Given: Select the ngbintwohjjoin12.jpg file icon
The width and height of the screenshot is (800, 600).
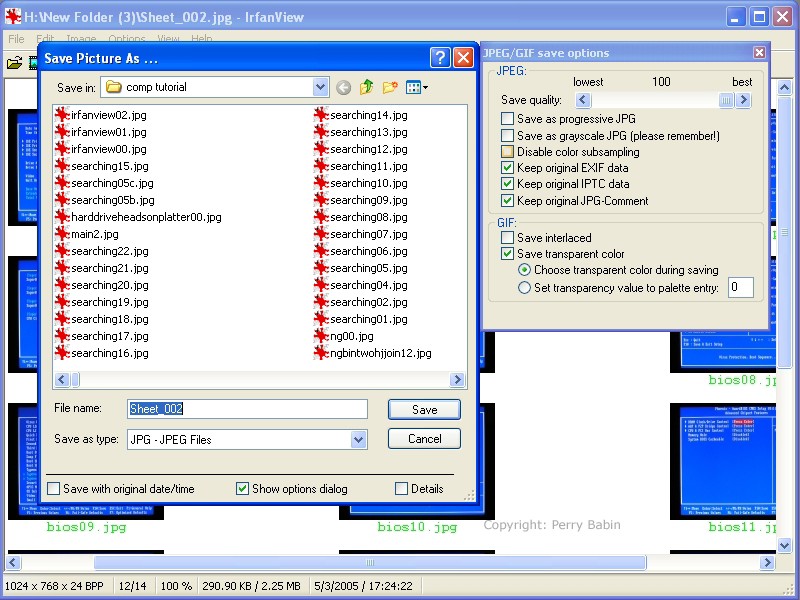Looking at the screenshot, I should click(x=321, y=353).
